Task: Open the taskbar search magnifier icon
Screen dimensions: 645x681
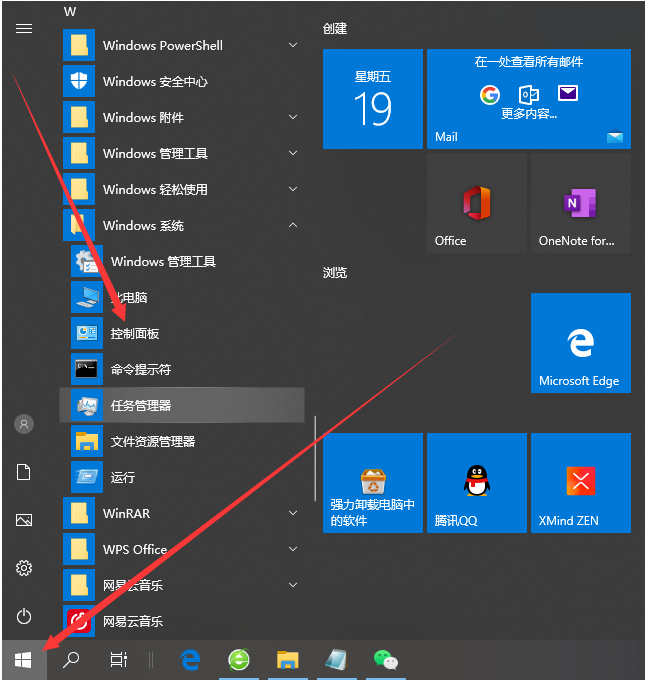Action: pos(71,660)
